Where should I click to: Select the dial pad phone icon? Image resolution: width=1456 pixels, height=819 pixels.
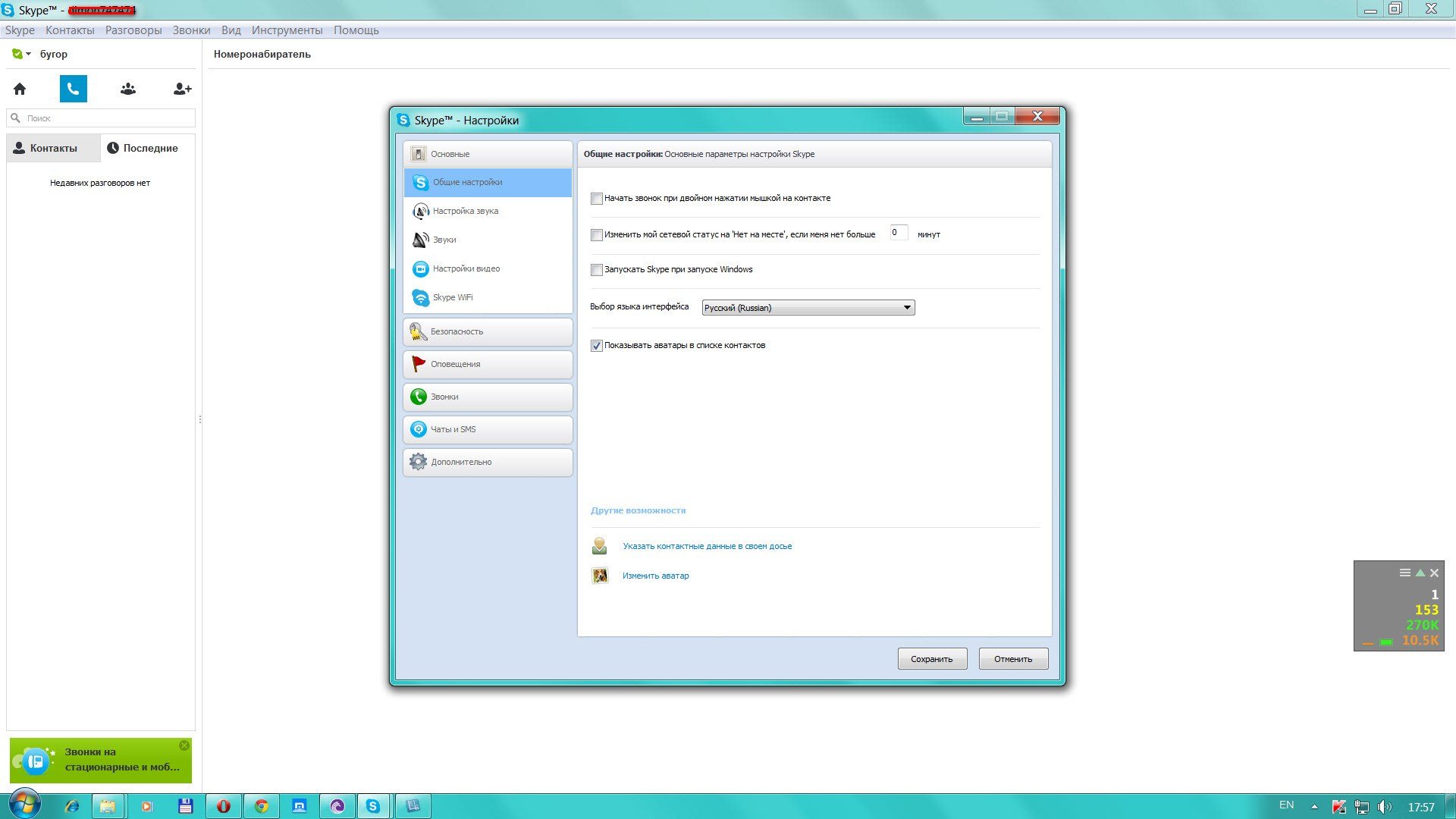click(74, 89)
